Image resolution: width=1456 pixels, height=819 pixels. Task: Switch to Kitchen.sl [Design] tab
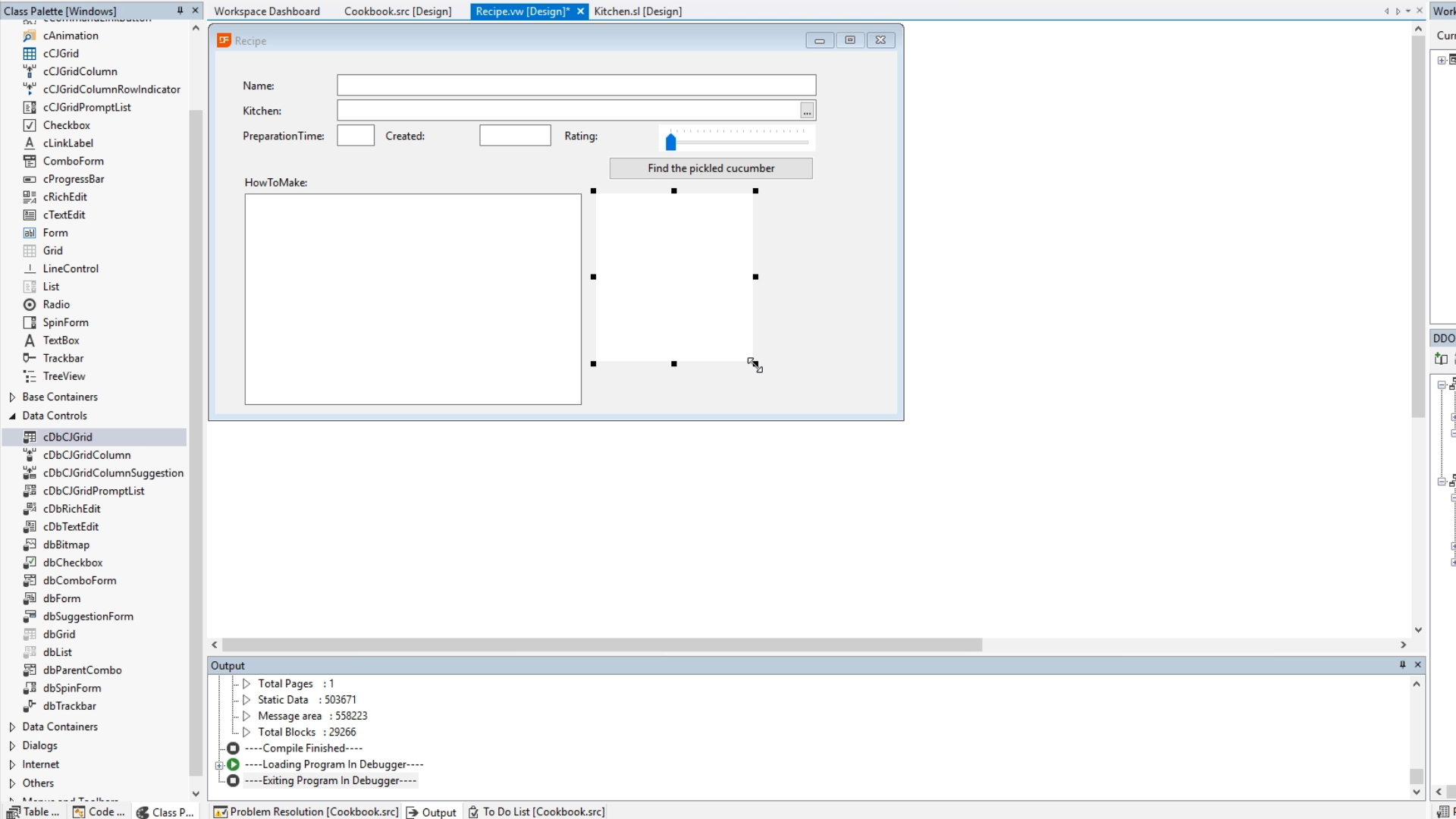tap(637, 11)
